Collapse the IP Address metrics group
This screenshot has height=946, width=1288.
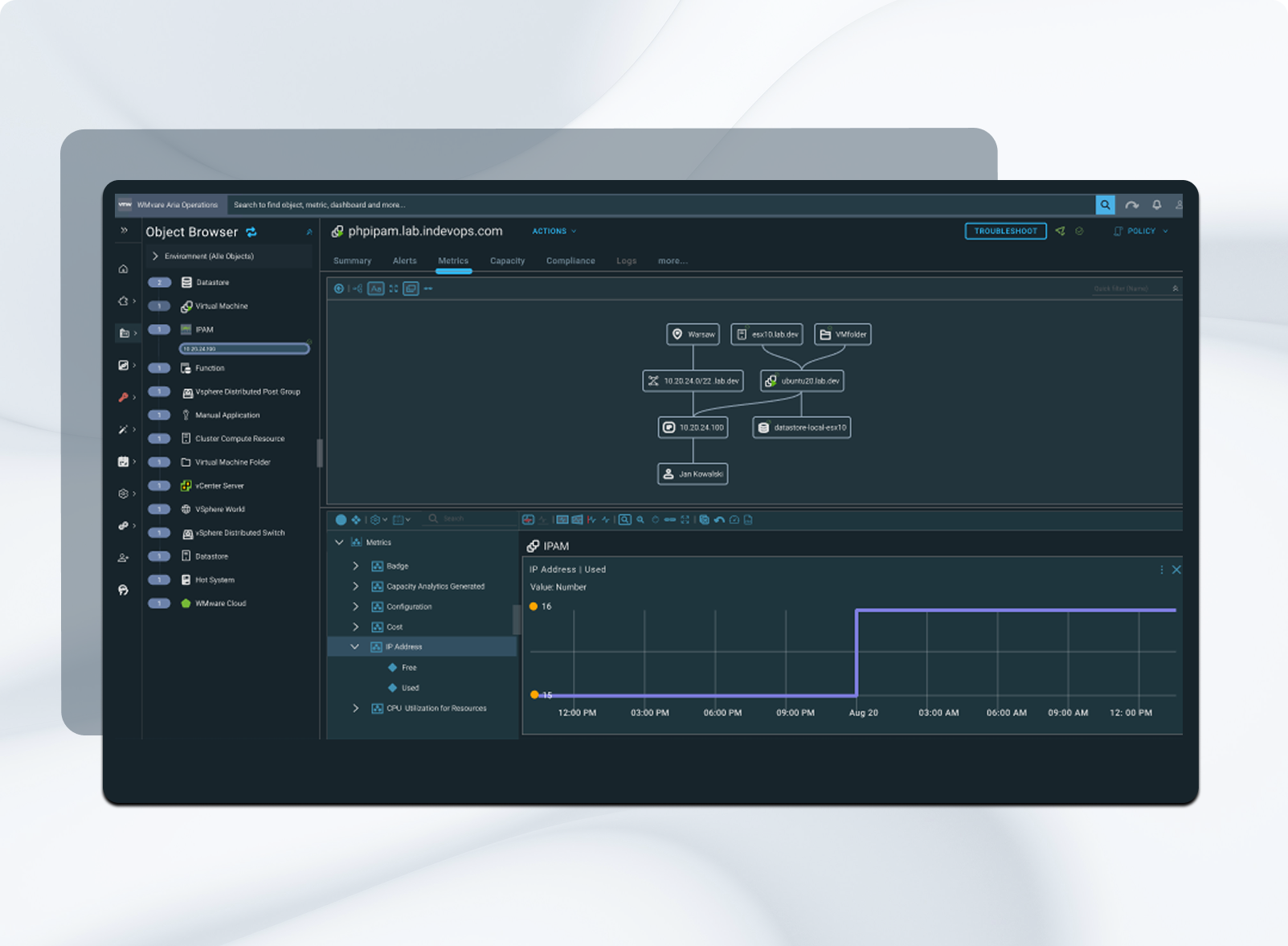(354, 647)
